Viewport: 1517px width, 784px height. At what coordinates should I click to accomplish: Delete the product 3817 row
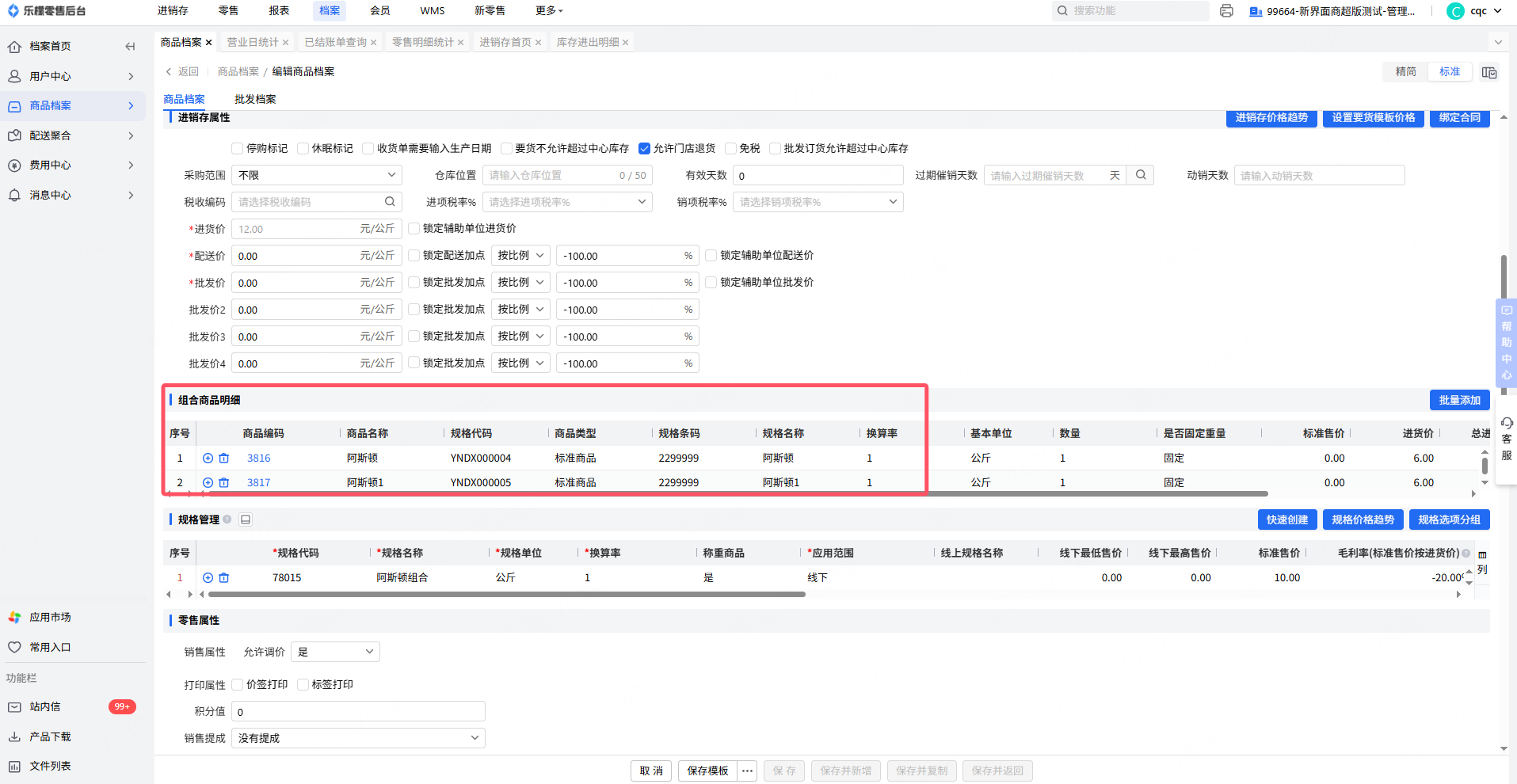click(224, 483)
